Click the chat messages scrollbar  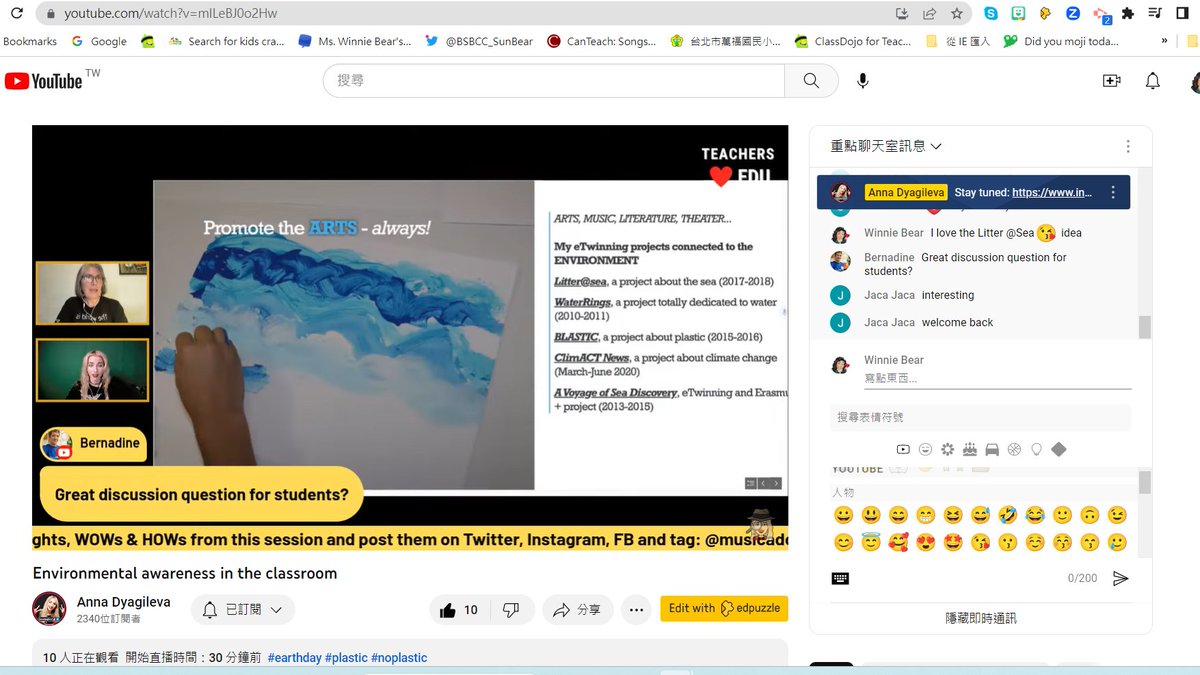coord(1144,327)
